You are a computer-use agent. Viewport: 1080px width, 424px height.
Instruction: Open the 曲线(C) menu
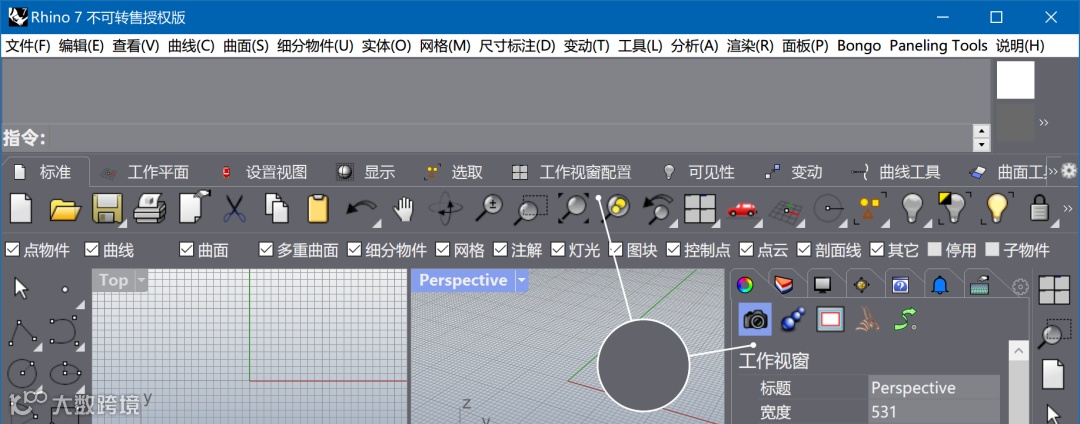point(191,46)
